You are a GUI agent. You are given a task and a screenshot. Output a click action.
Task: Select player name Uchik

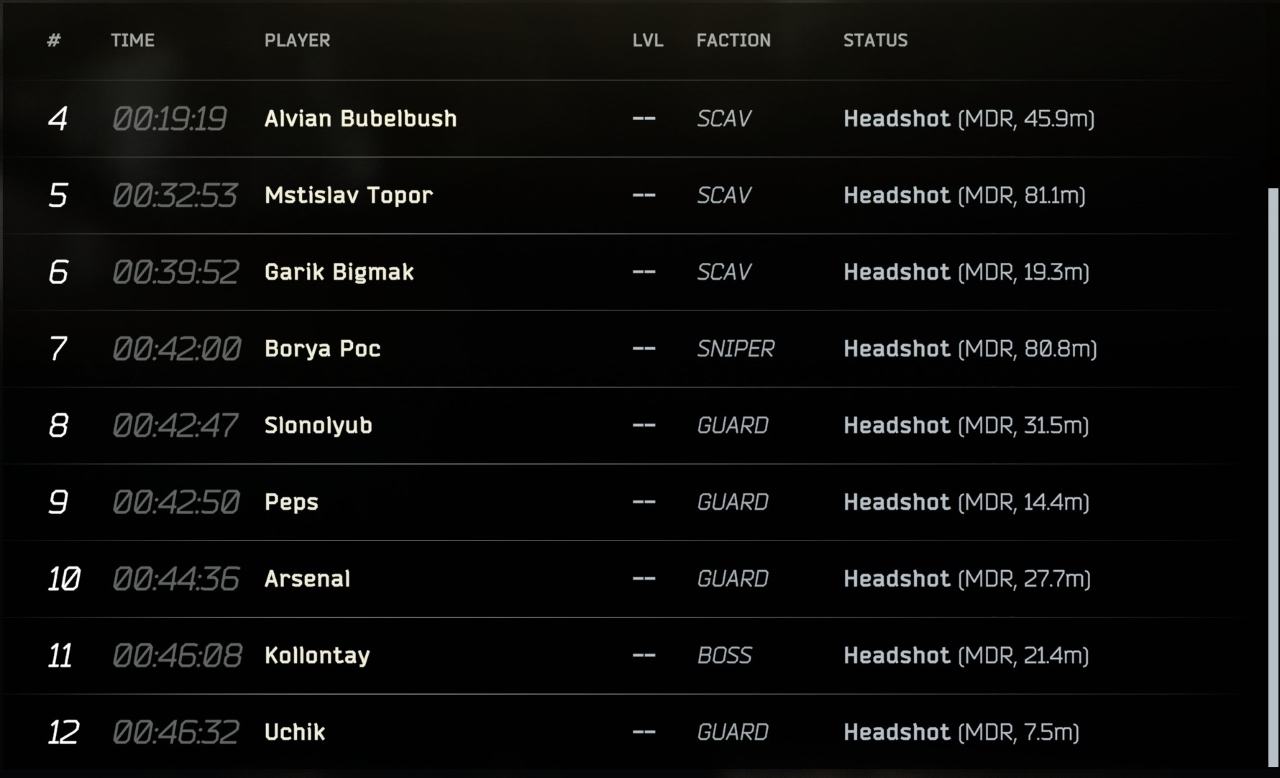[295, 732]
